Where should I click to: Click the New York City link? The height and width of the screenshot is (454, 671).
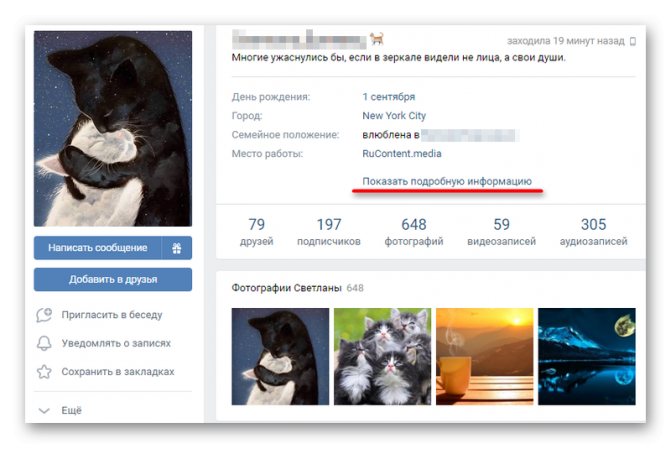coord(394,116)
